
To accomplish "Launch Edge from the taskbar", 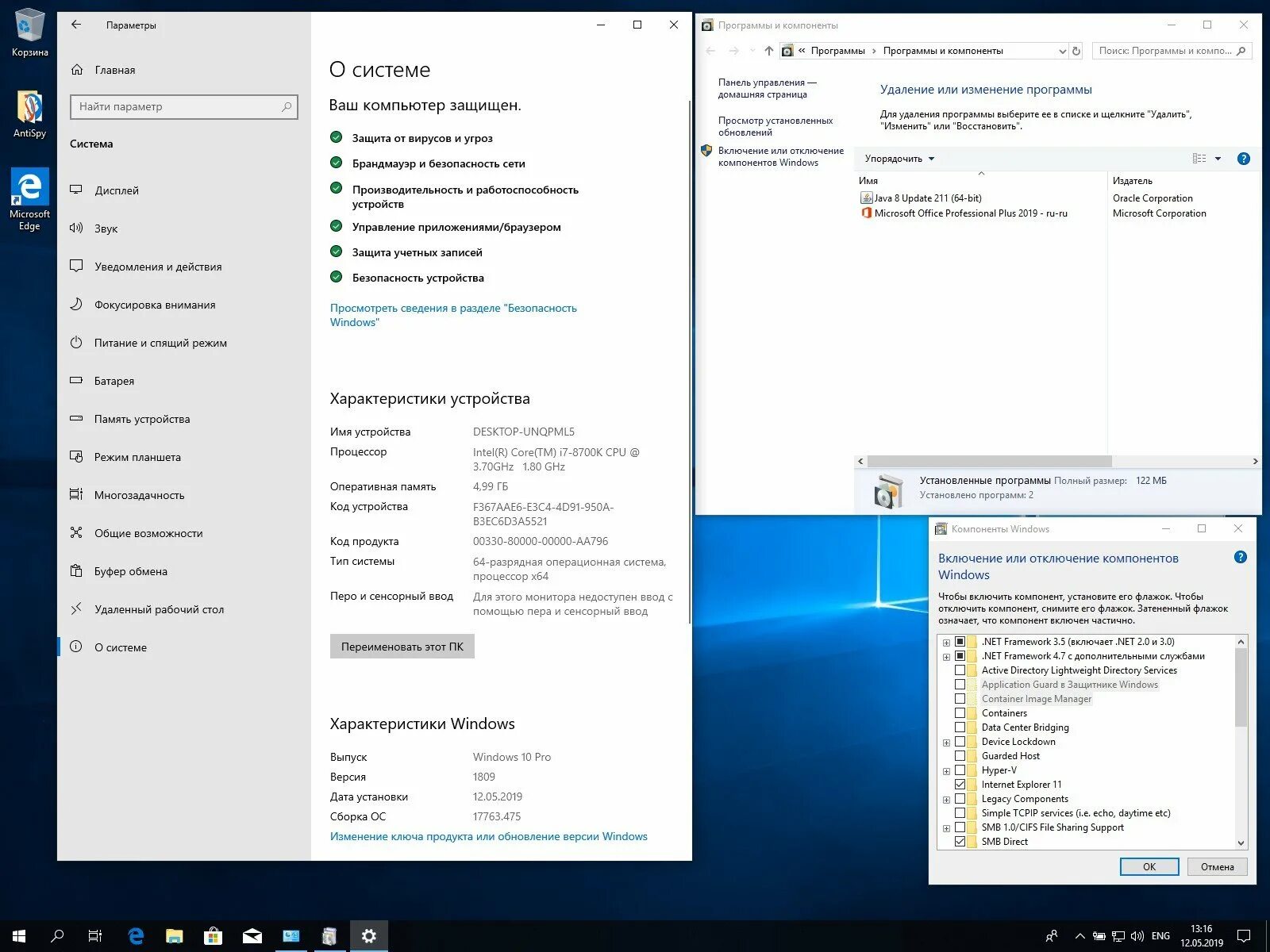I will 136,936.
